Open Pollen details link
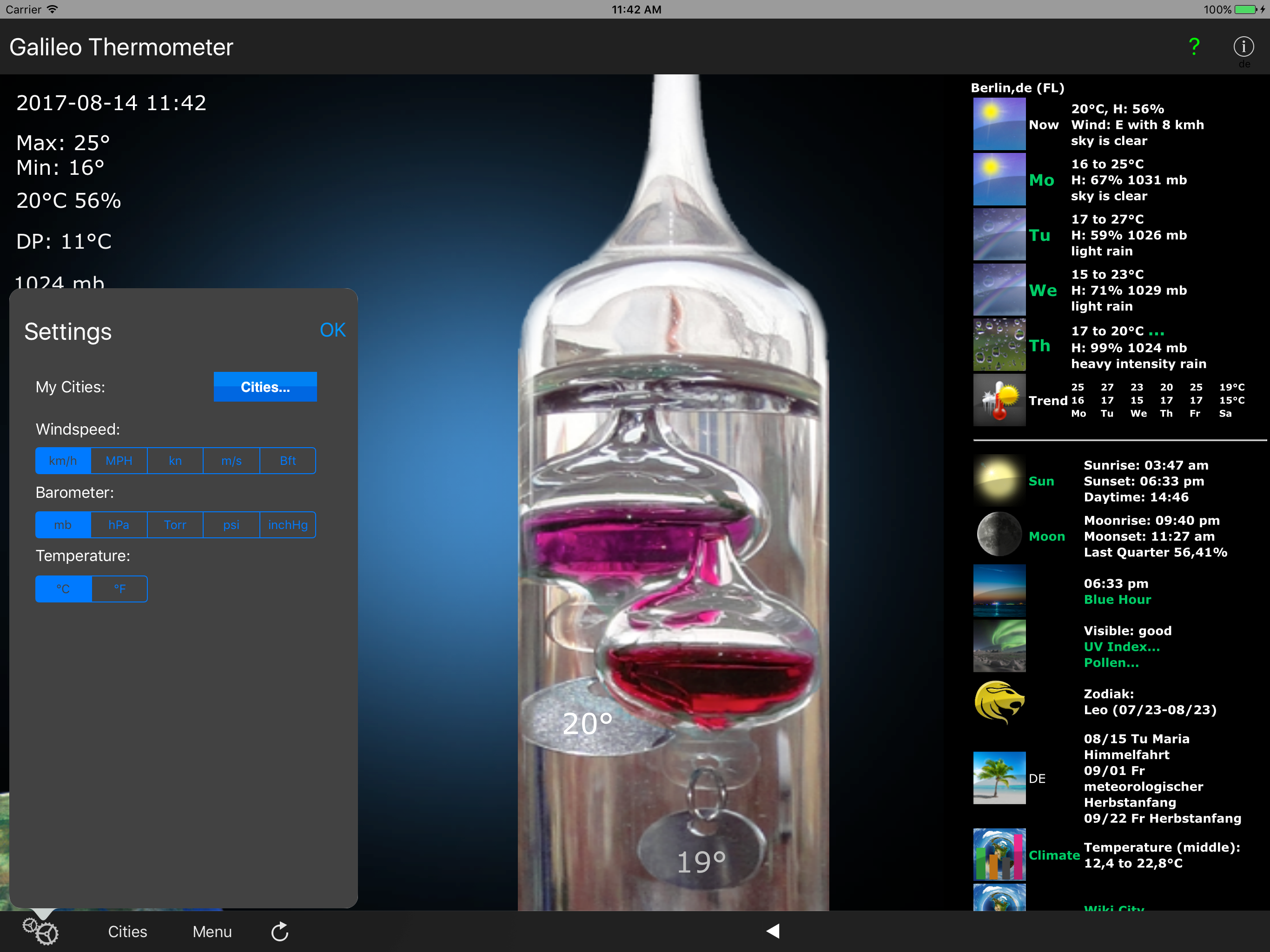Viewport: 1270px width, 952px height. pos(1111,662)
